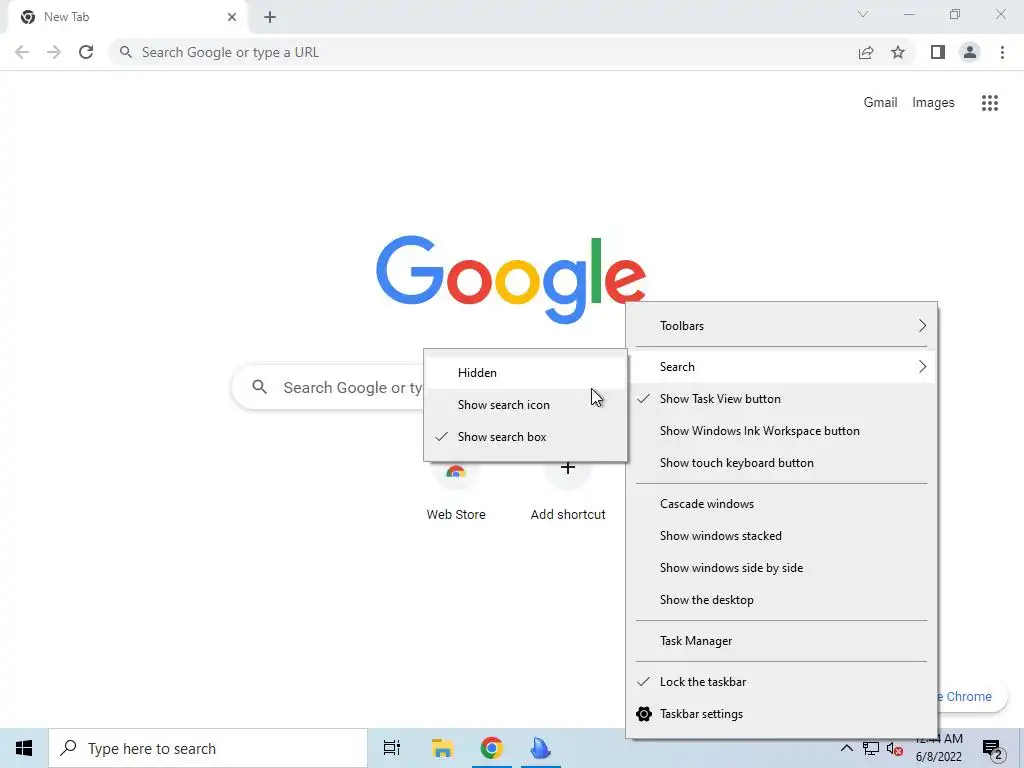The height and width of the screenshot is (768, 1024).
Task: Click the share this page icon
Action: tap(866, 52)
